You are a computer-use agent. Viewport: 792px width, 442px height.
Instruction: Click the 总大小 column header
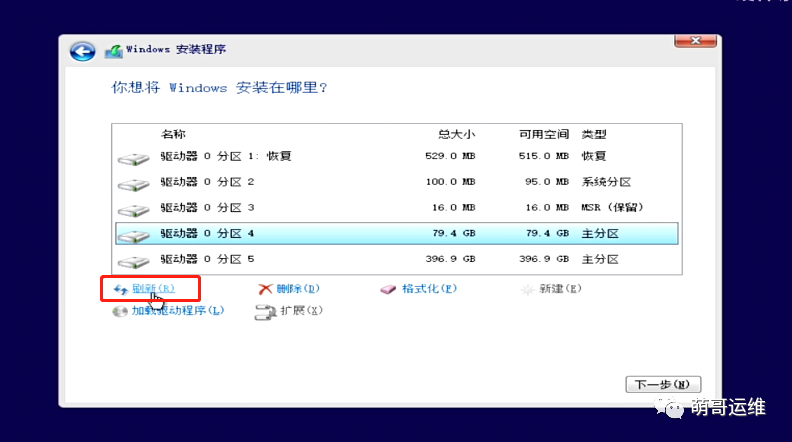tap(456, 134)
